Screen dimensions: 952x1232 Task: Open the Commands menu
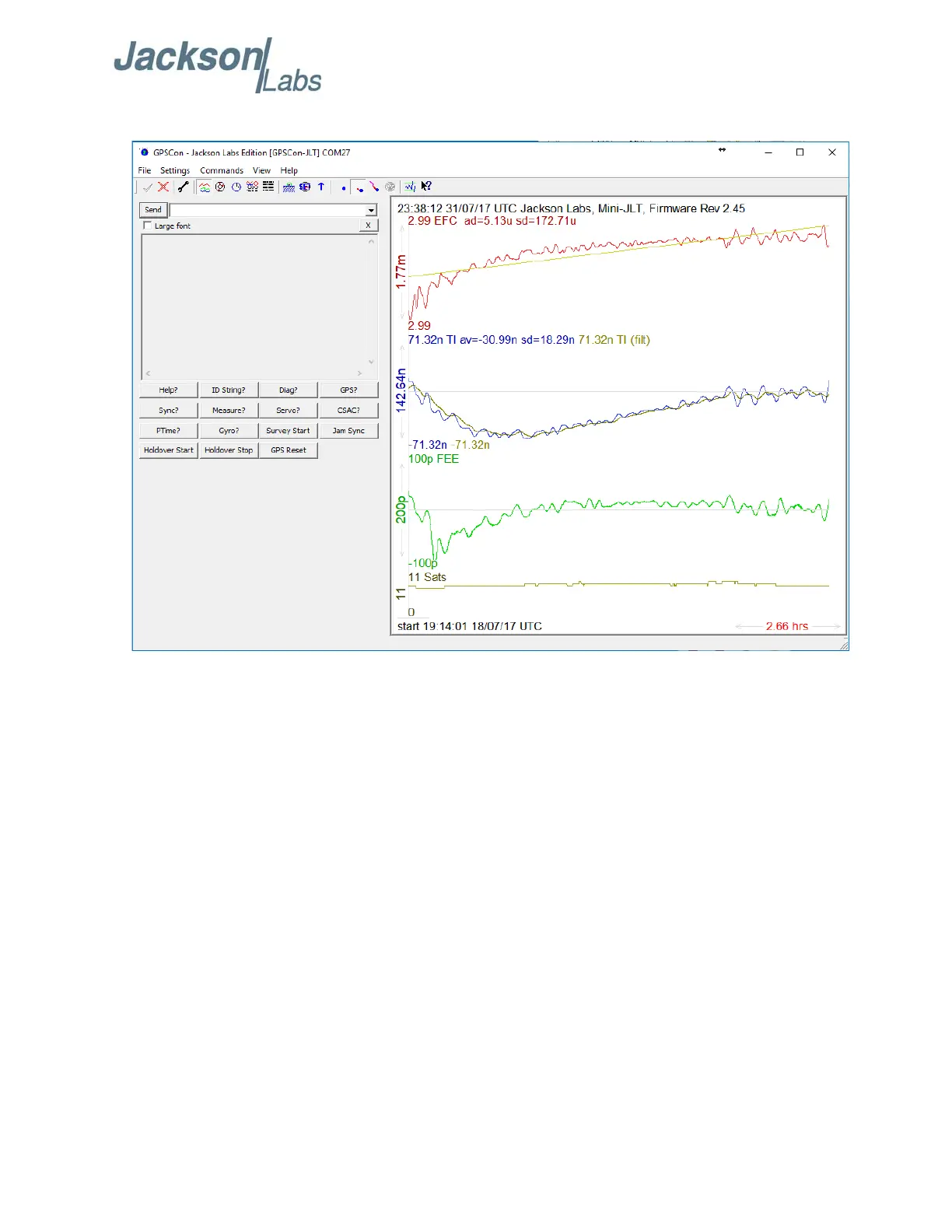(x=222, y=170)
